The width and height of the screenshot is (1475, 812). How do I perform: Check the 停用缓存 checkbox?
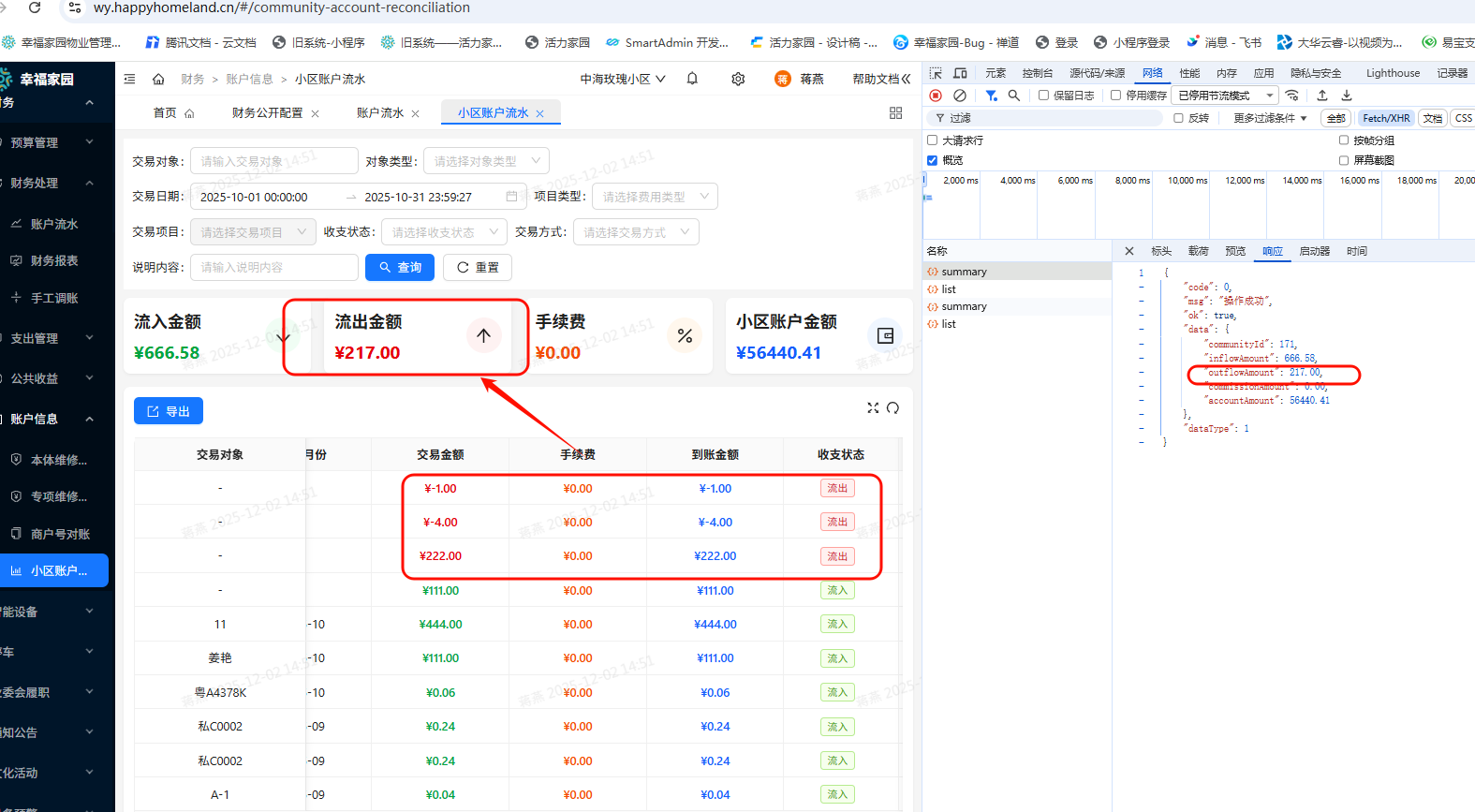point(1115,96)
